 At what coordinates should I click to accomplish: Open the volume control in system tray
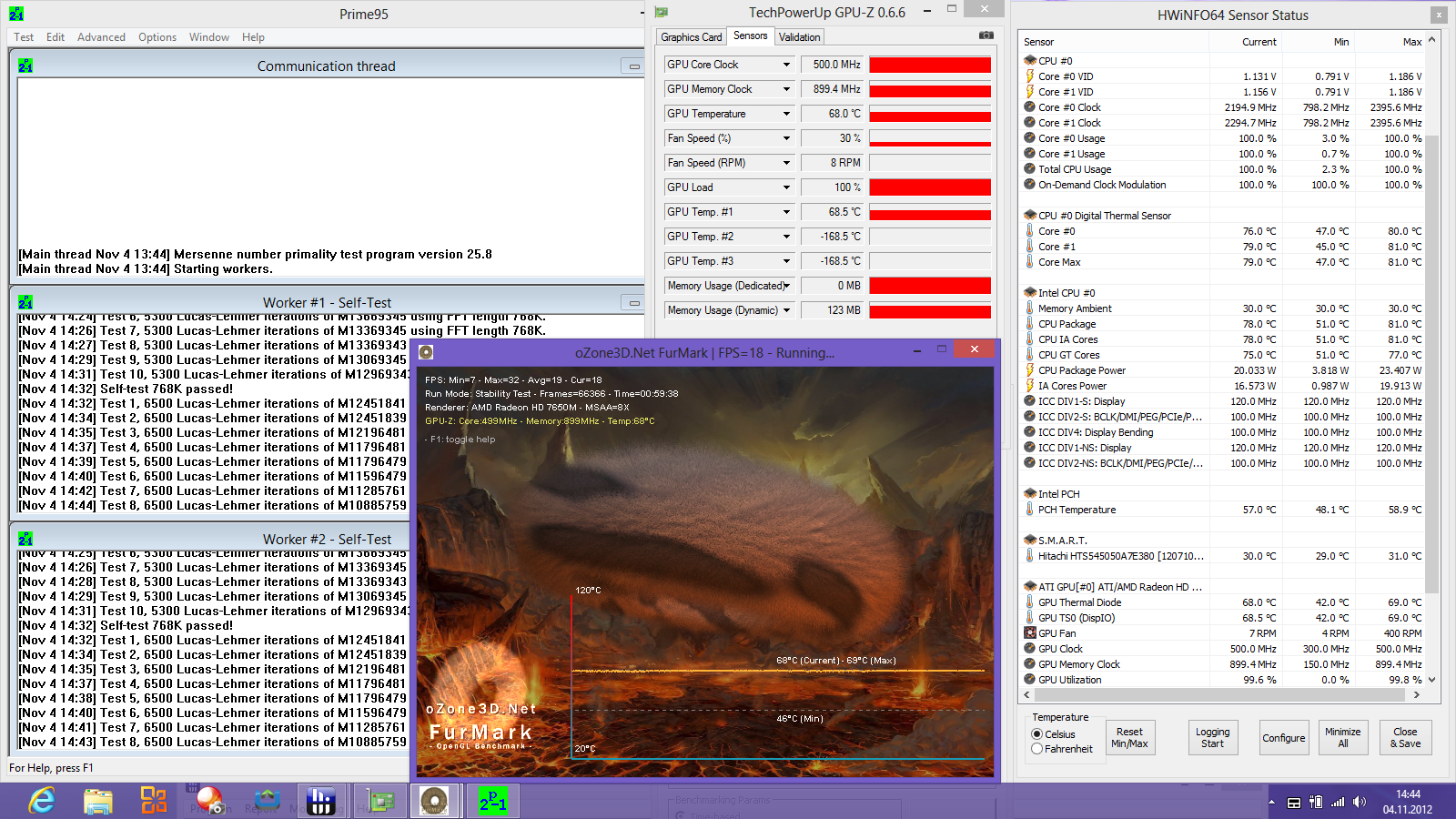coord(1360,802)
